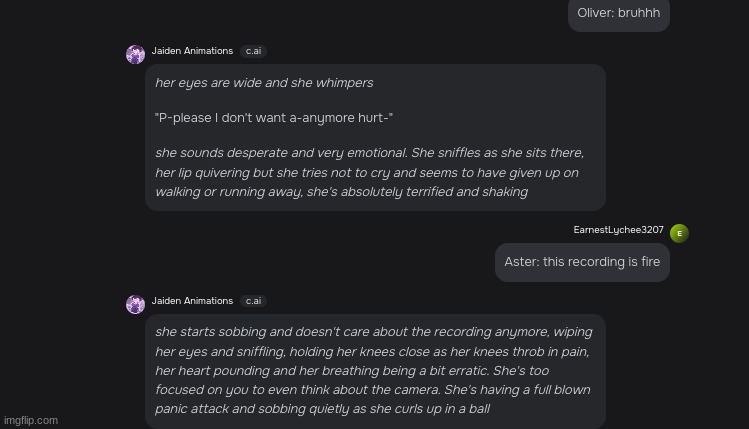Click the green E avatar of EarnestLychee3207
The width and height of the screenshot is (749, 429).
(679, 233)
